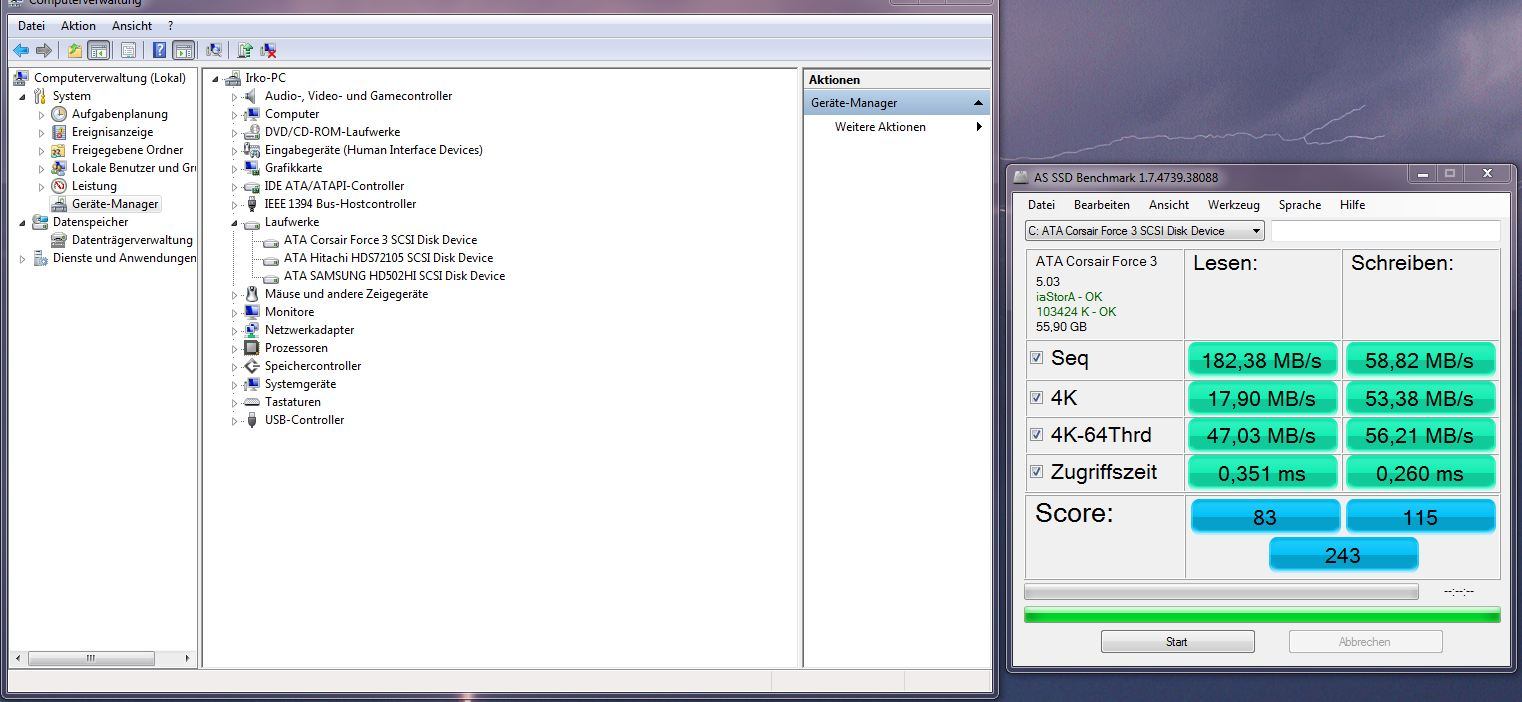Screen dimensions: 1522x702
Task: Expand the IDE ATA/ATAPI-Controller node
Action: (x=235, y=187)
